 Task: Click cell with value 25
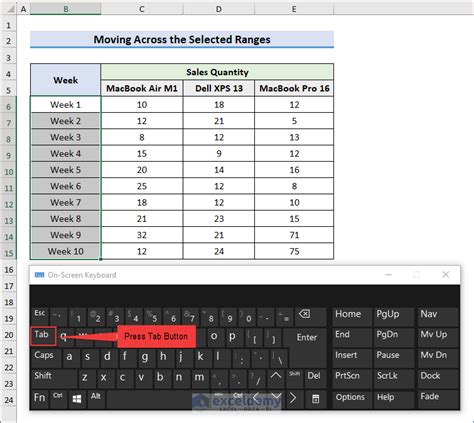pyautogui.click(x=142, y=186)
